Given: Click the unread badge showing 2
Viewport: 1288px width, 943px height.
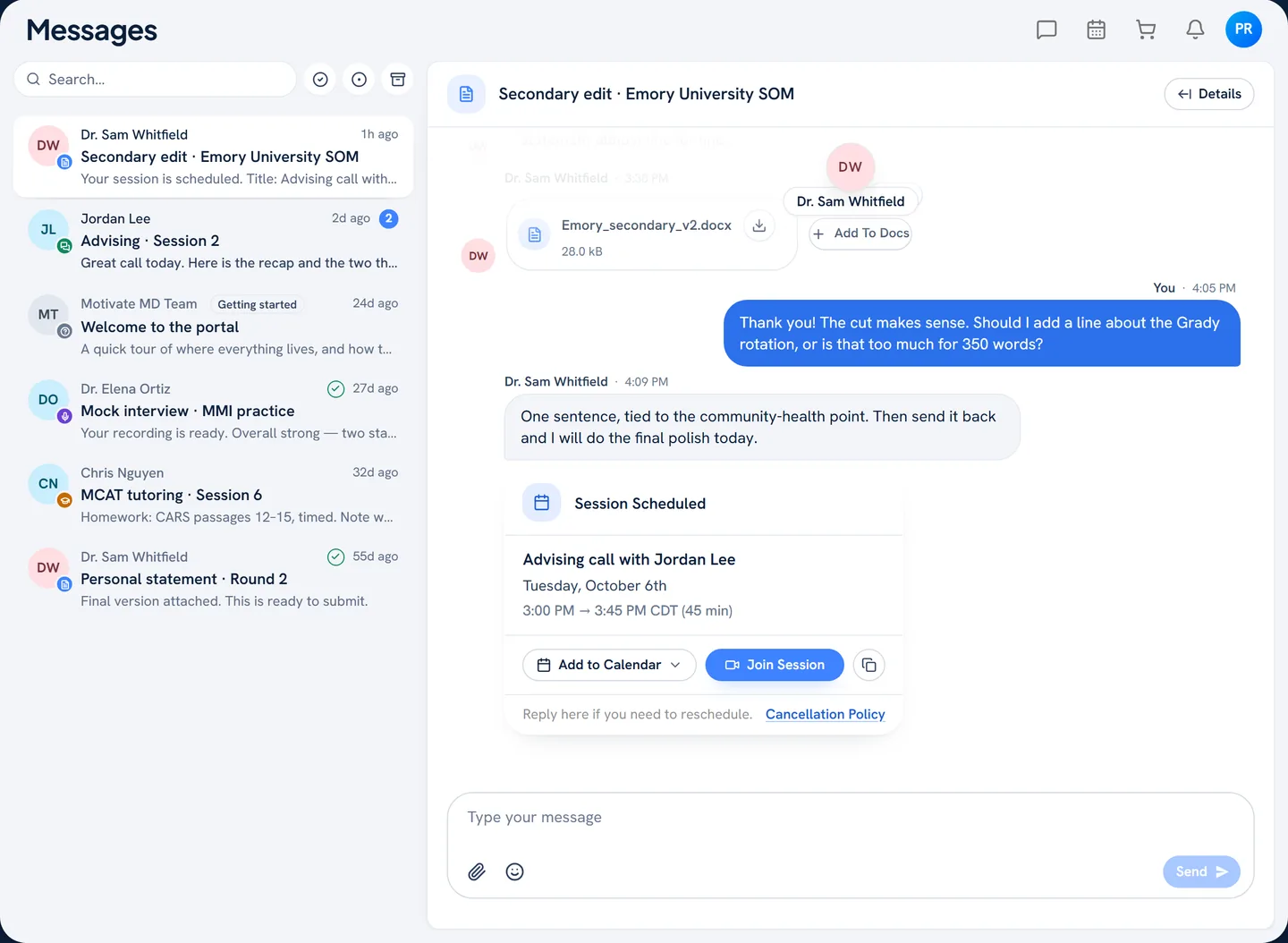Looking at the screenshot, I should click(388, 218).
